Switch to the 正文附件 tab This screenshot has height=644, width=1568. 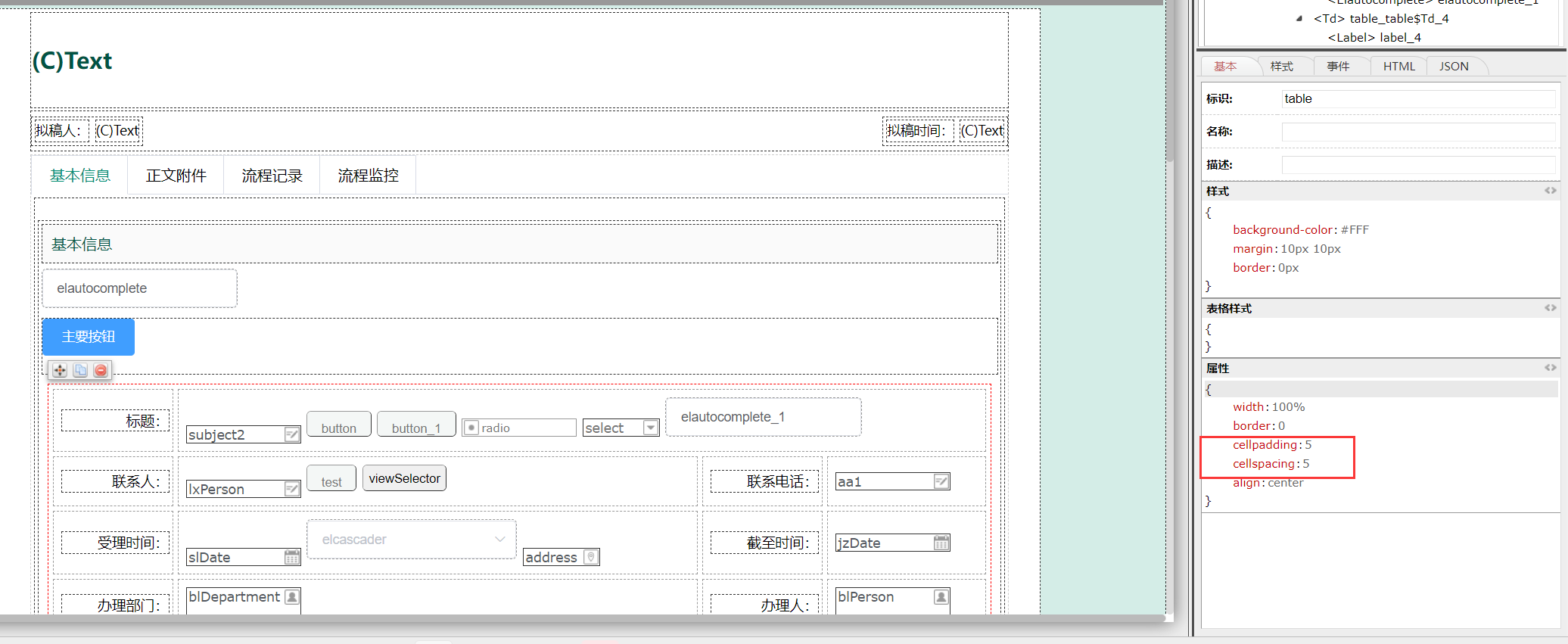click(176, 176)
